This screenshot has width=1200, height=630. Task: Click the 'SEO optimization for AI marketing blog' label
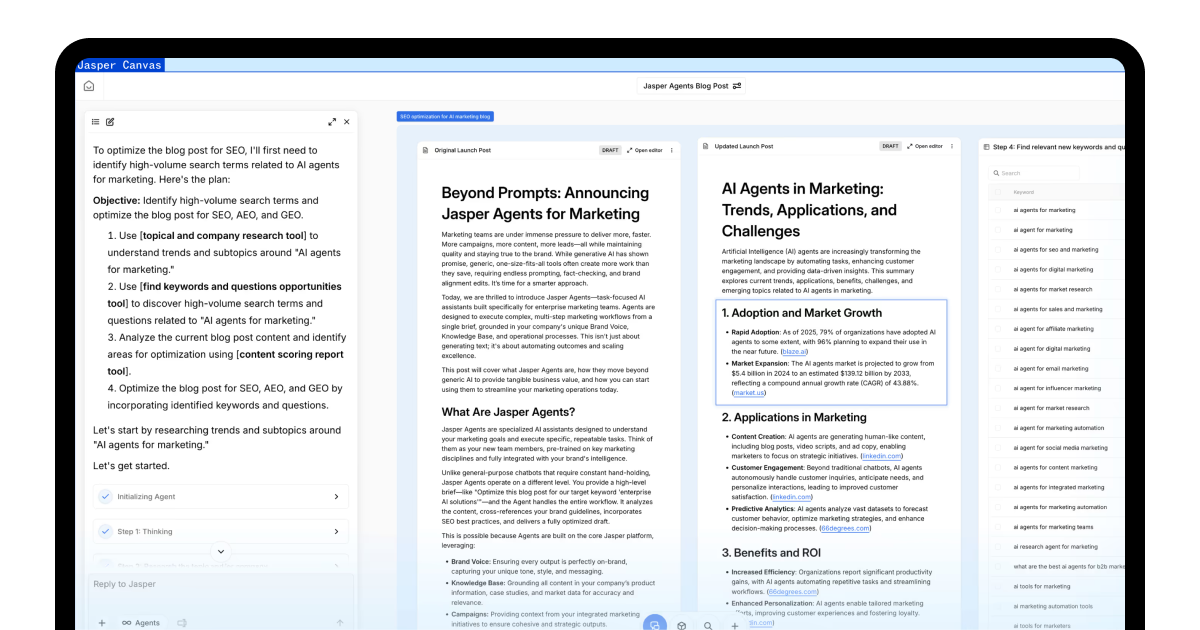point(445,117)
